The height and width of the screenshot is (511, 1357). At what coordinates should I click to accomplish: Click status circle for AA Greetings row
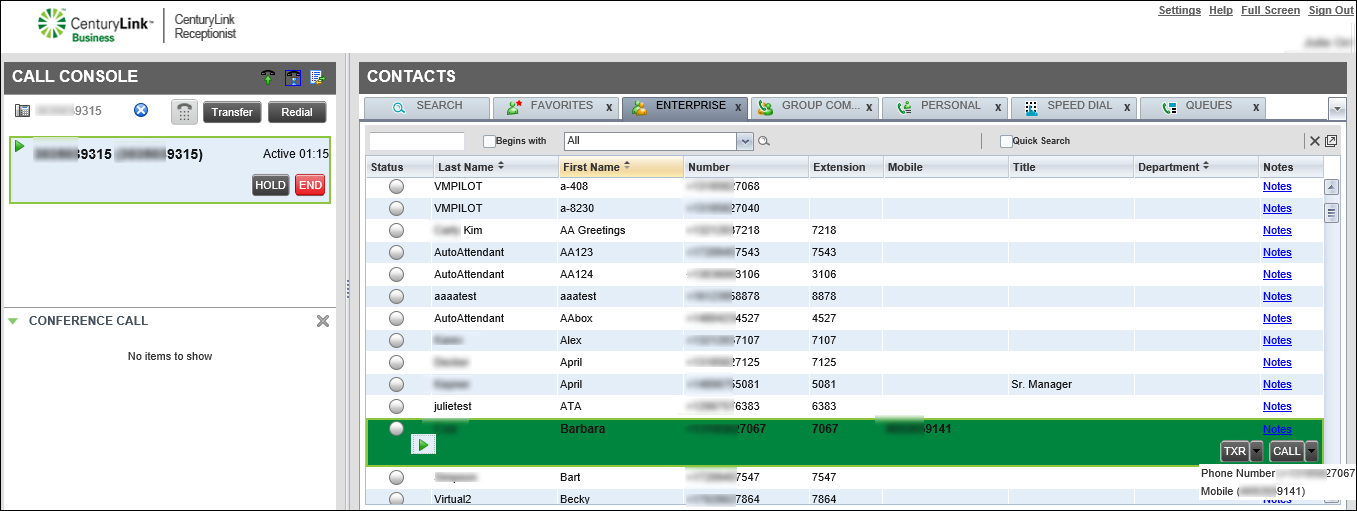click(x=396, y=230)
